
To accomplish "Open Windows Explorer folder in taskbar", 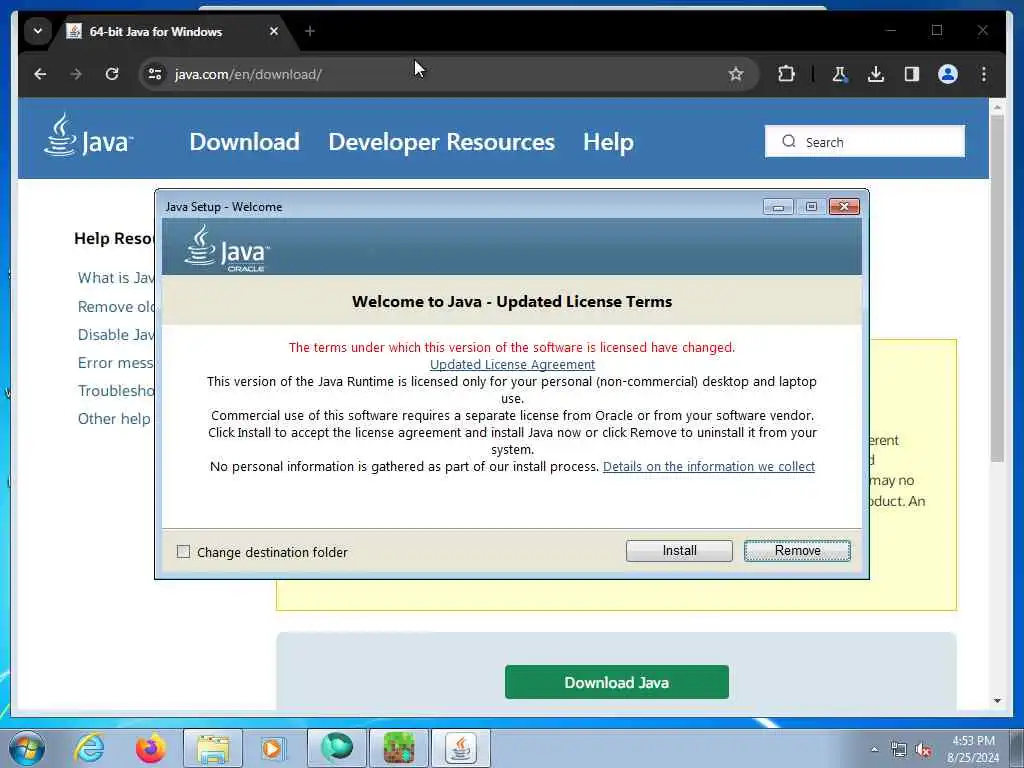I will pos(213,748).
